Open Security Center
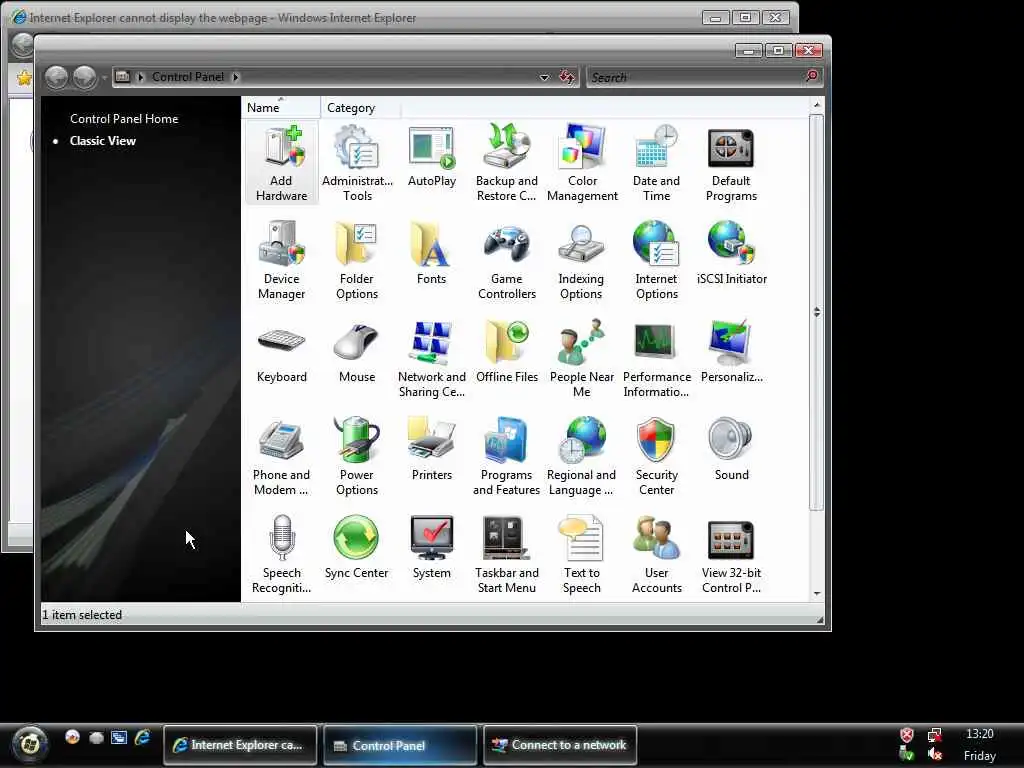 click(x=656, y=457)
